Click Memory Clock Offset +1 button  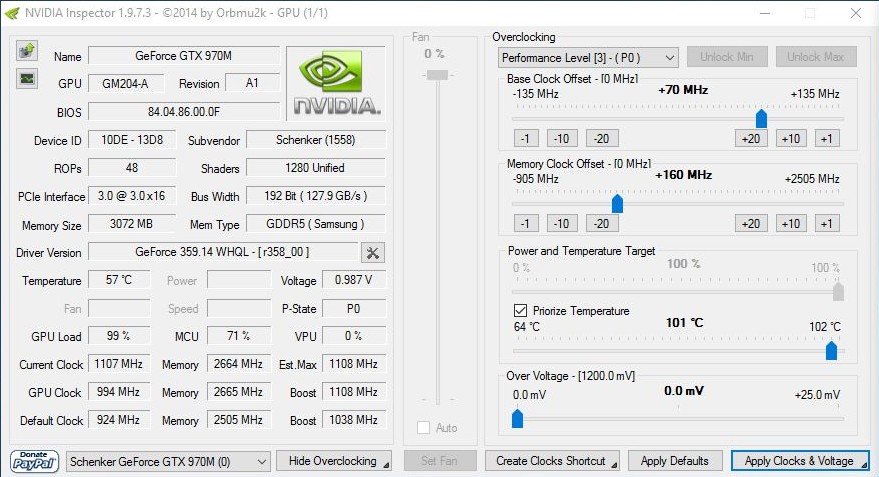(827, 224)
